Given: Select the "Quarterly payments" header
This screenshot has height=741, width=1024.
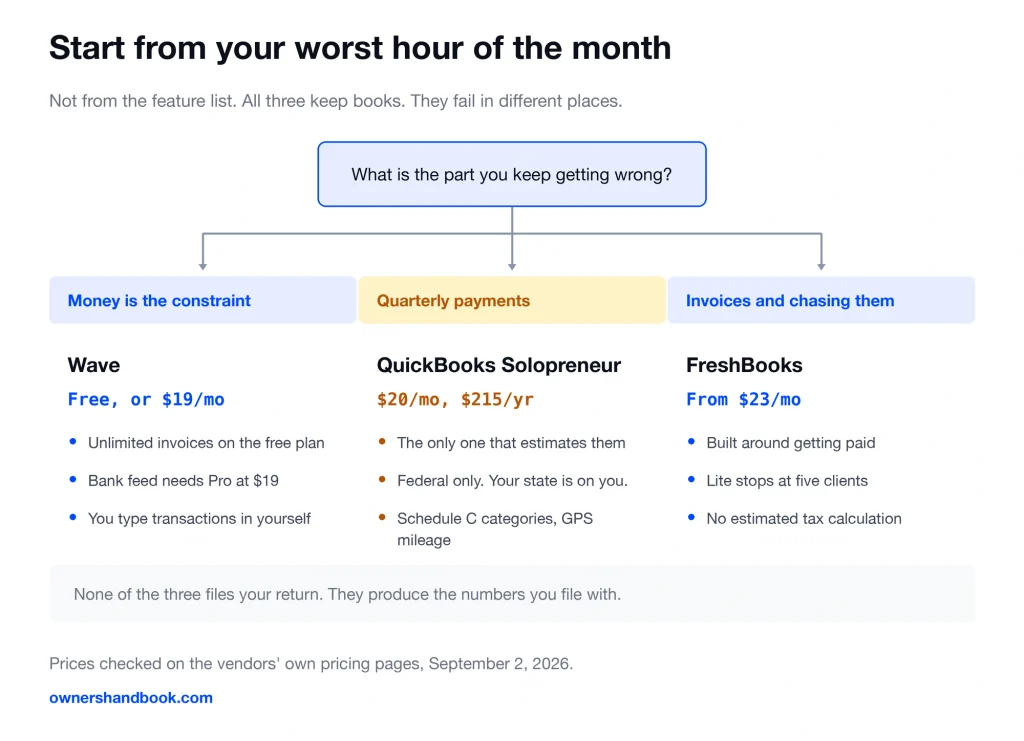Looking at the screenshot, I should [x=512, y=300].
